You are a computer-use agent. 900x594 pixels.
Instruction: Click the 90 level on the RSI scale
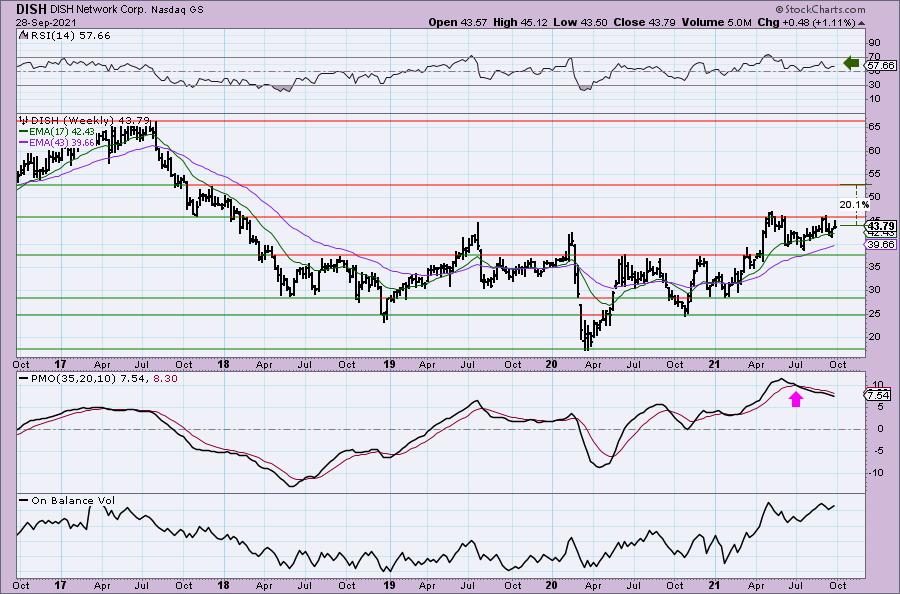pyautogui.click(x=874, y=43)
